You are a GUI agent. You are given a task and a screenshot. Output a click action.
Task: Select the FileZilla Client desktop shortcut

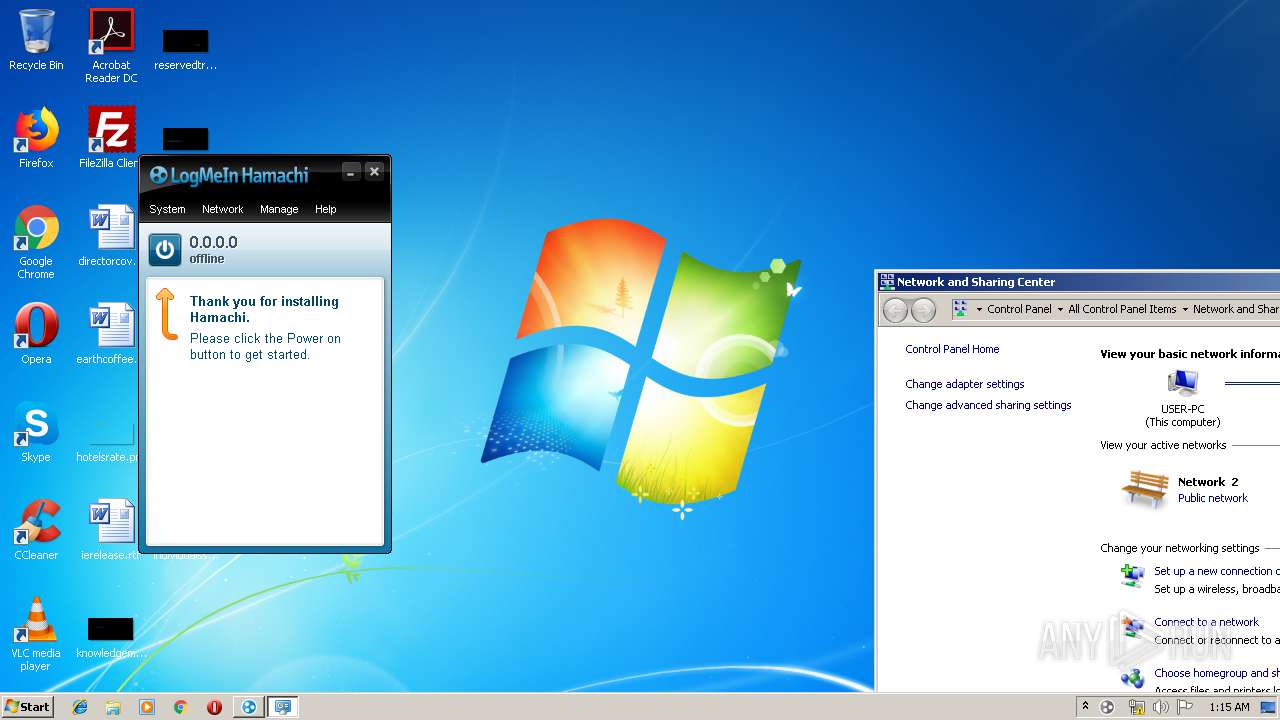click(111, 138)
